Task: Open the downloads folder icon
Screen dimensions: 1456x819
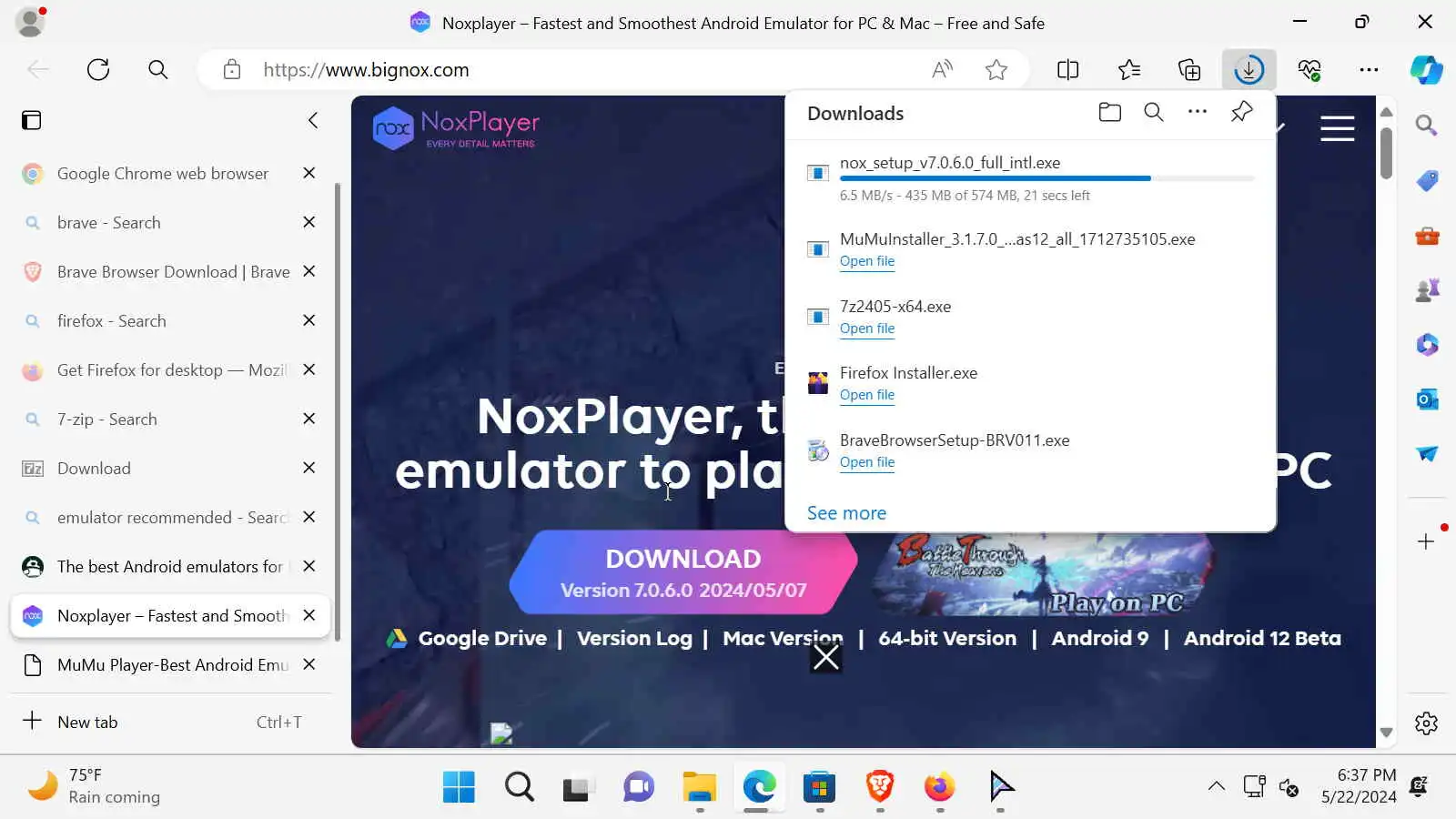Action: 1109,112
